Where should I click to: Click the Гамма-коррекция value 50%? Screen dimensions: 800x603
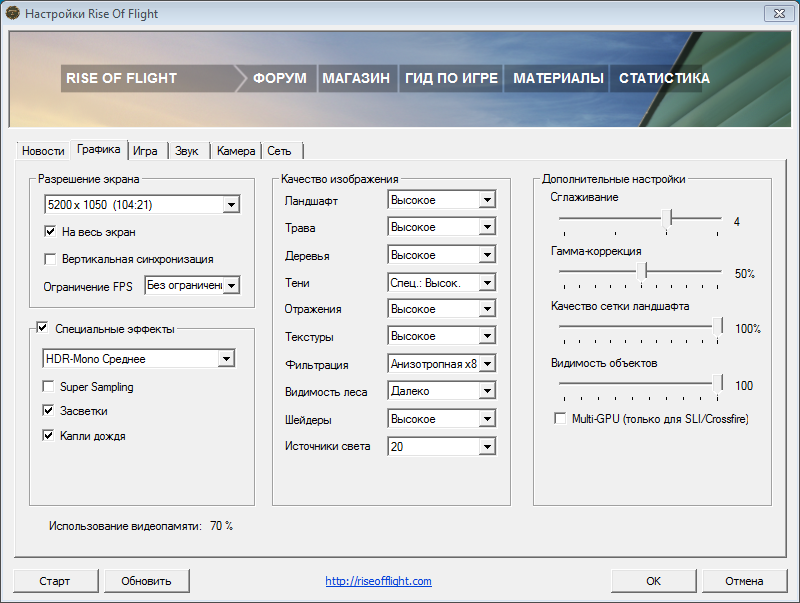[744, 273]
